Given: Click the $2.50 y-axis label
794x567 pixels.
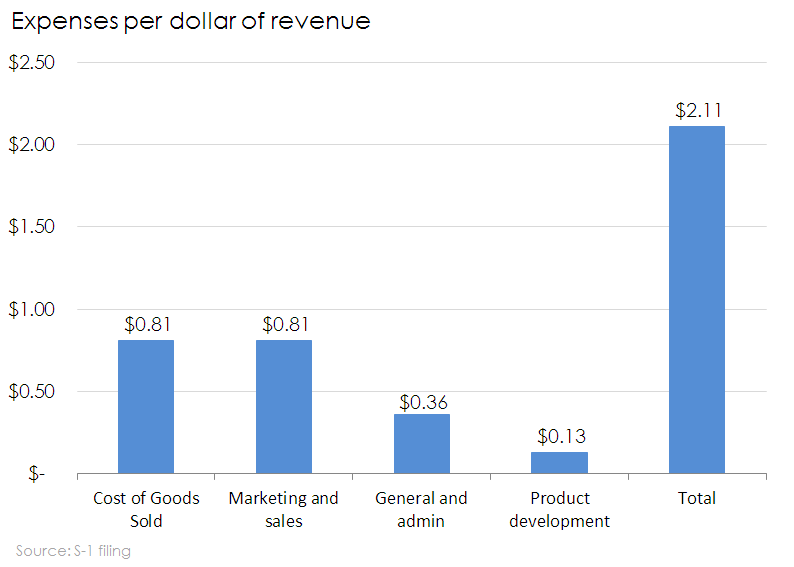Looking at the screenshot, I should [31, 62].
